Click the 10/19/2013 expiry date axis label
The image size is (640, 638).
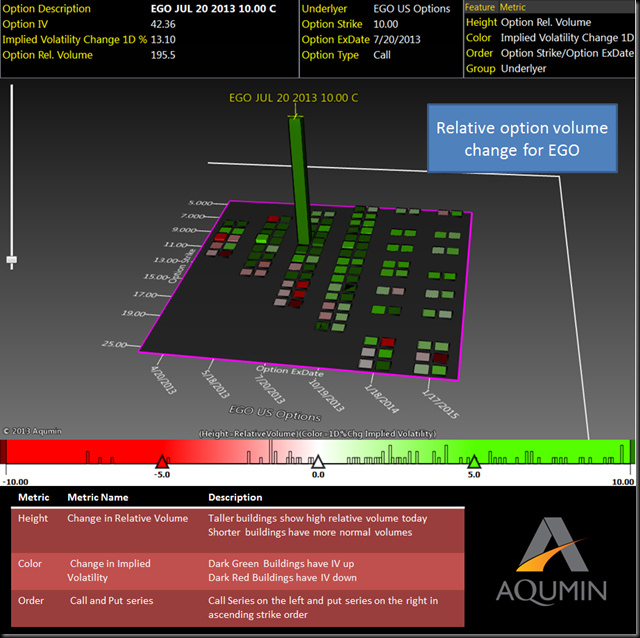(327, 395)
